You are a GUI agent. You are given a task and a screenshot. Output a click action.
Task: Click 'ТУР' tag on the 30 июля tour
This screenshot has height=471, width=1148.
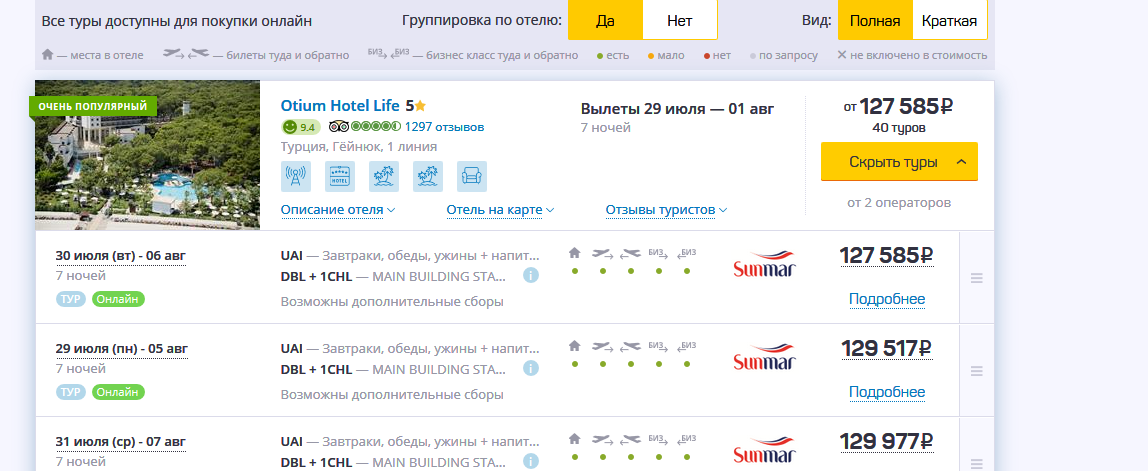click(71, 299)
